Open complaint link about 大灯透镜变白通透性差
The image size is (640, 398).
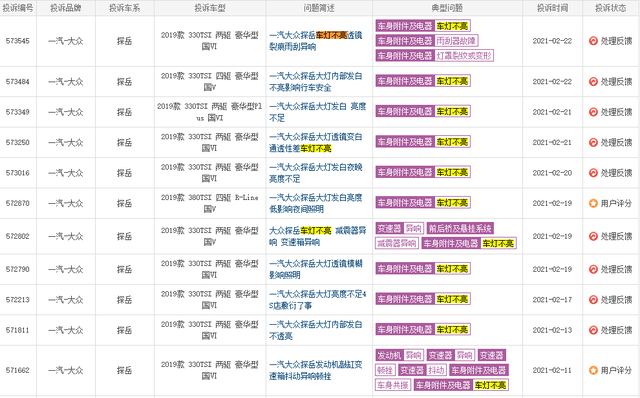coord(316,142)
